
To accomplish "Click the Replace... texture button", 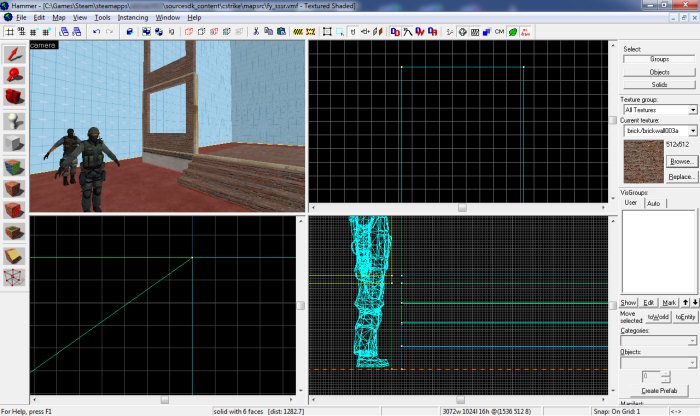I will tap(681, 177).
